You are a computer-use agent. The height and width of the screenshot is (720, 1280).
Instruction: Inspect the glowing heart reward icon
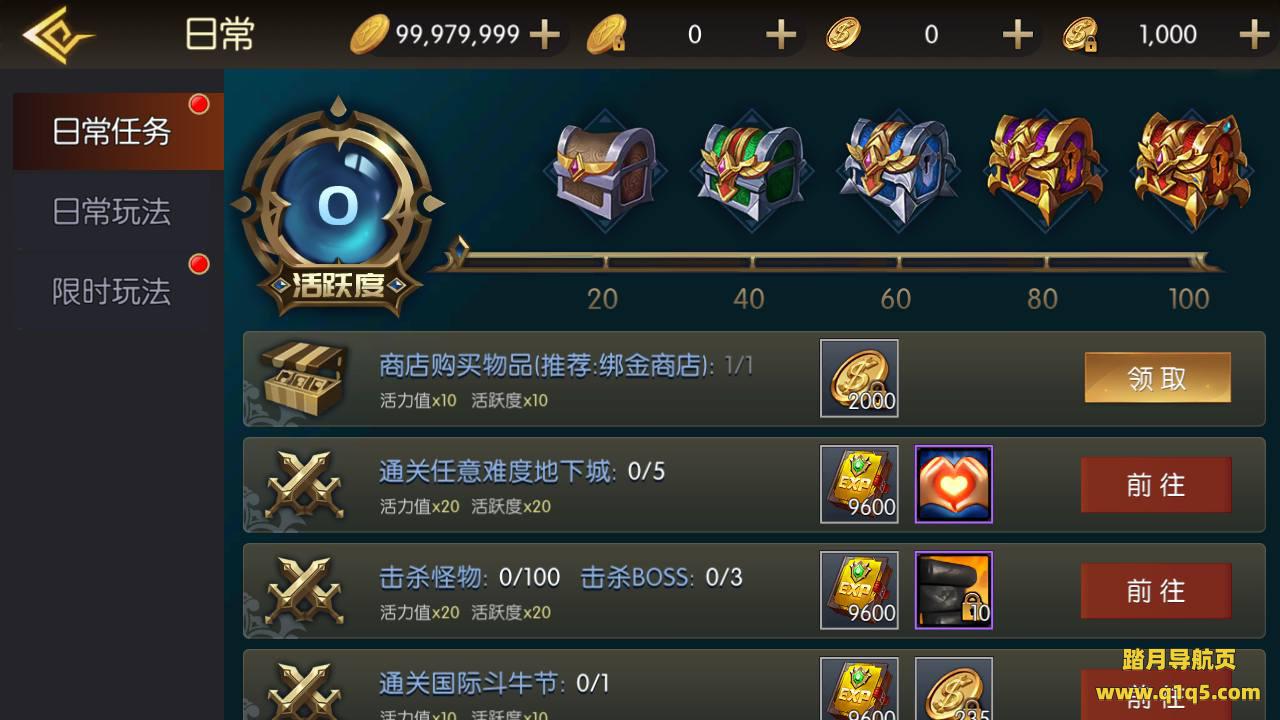[953, 484]
